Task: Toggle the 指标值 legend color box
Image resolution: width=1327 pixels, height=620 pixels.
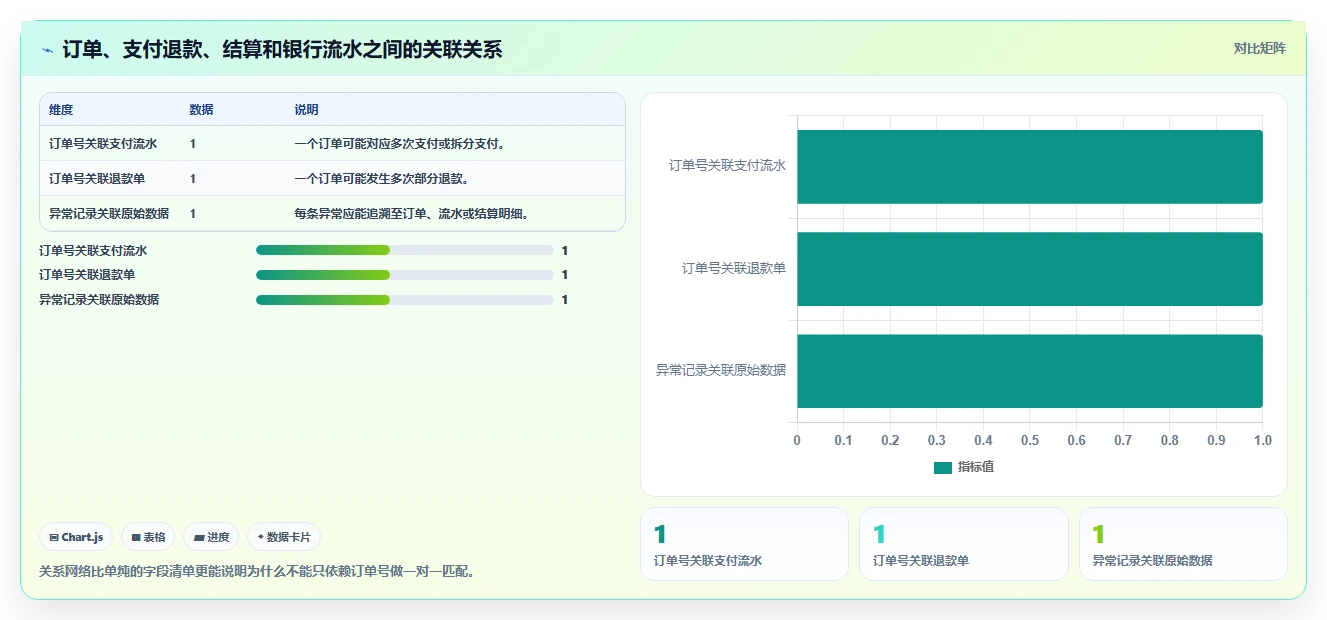Action: point(943,468)
